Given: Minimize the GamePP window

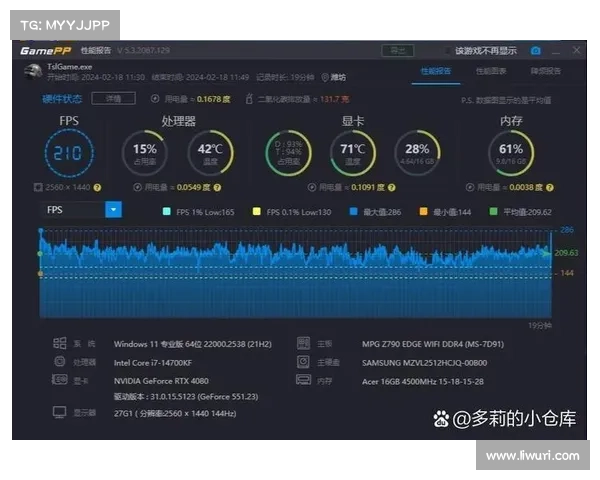Looking at the screenshot, I should pos(556,51).
